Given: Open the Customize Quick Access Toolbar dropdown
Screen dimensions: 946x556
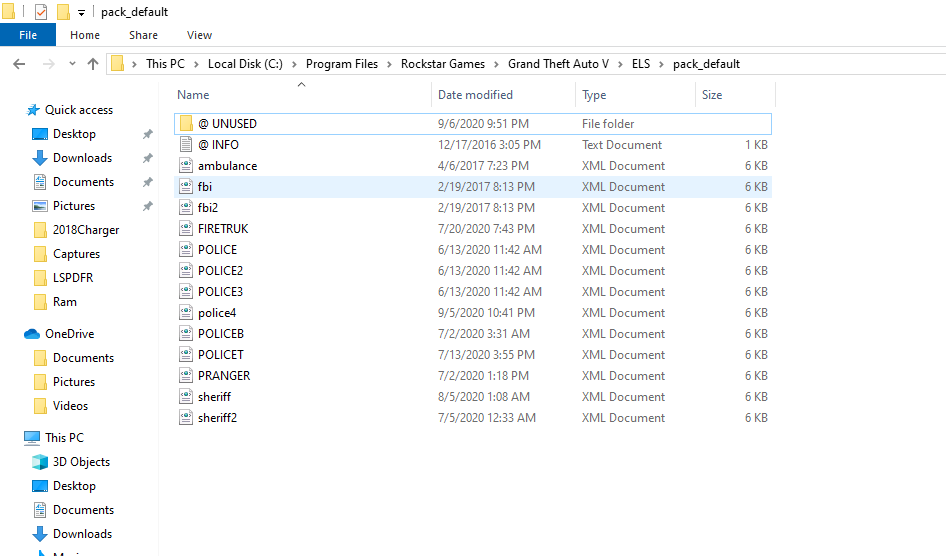Looking at the screenshot, I should point(81,13).
